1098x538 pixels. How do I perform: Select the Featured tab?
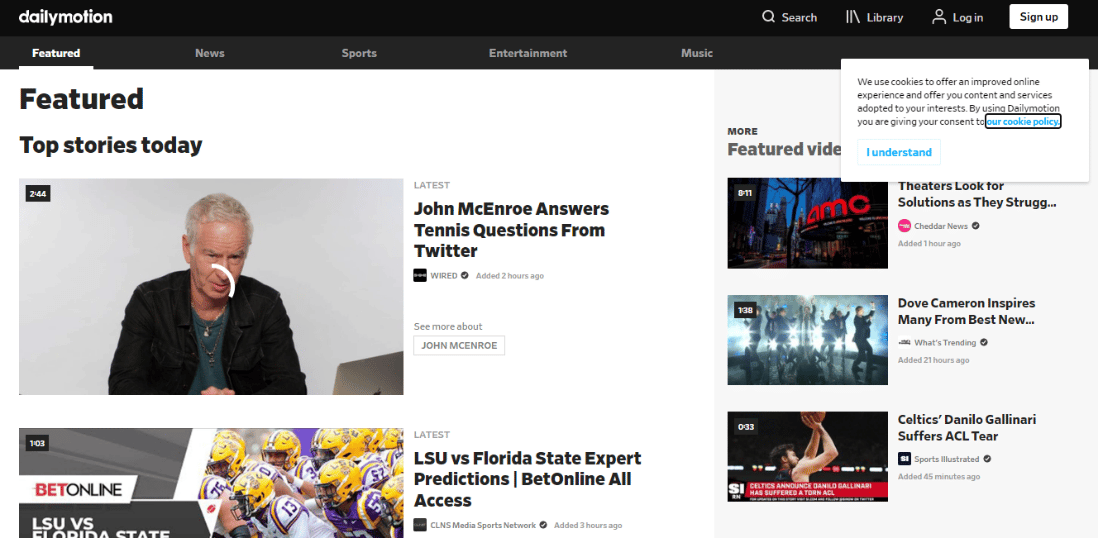[x=56, y=53]
